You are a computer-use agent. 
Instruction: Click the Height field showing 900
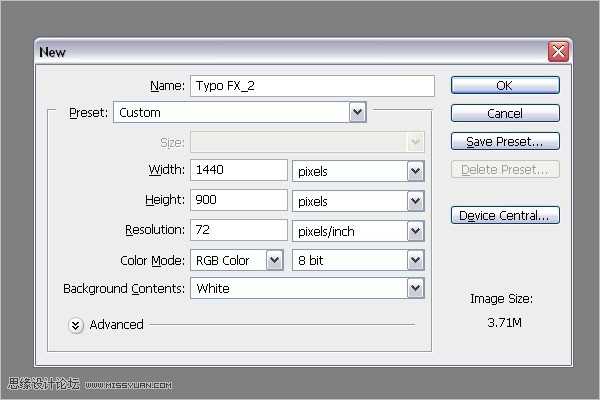[238, 200]
